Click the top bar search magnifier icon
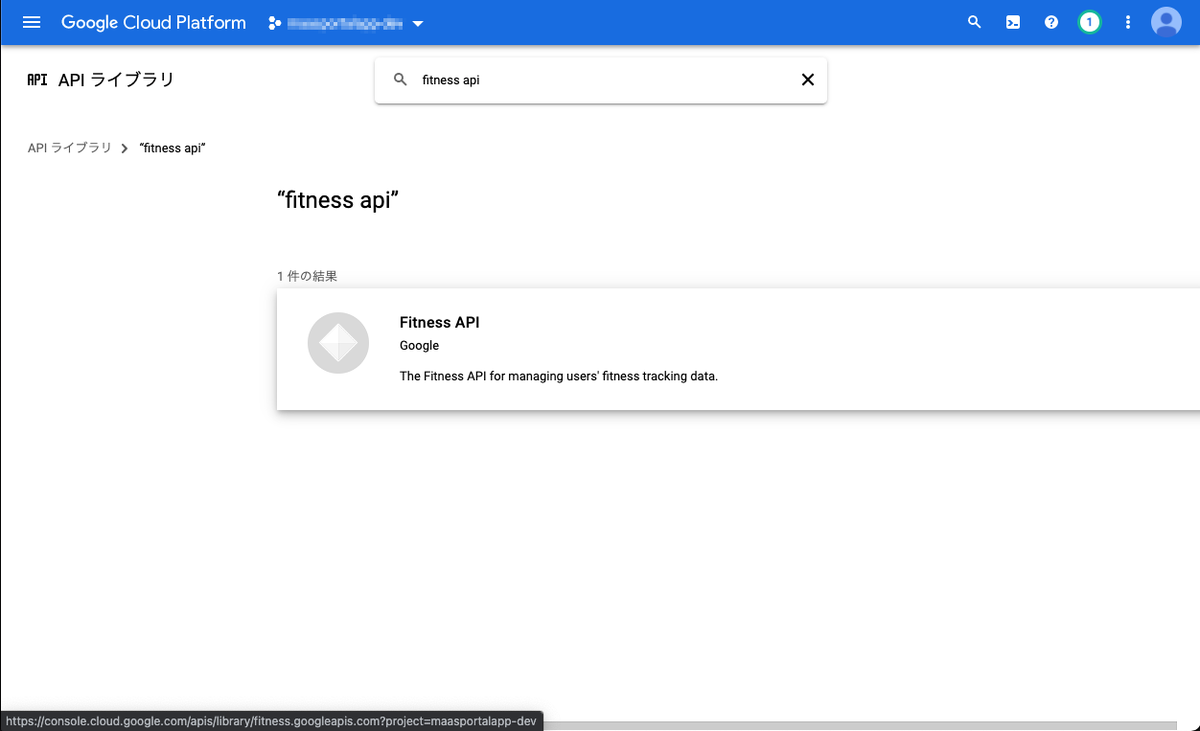1200x731 pixels. (975, 22)
